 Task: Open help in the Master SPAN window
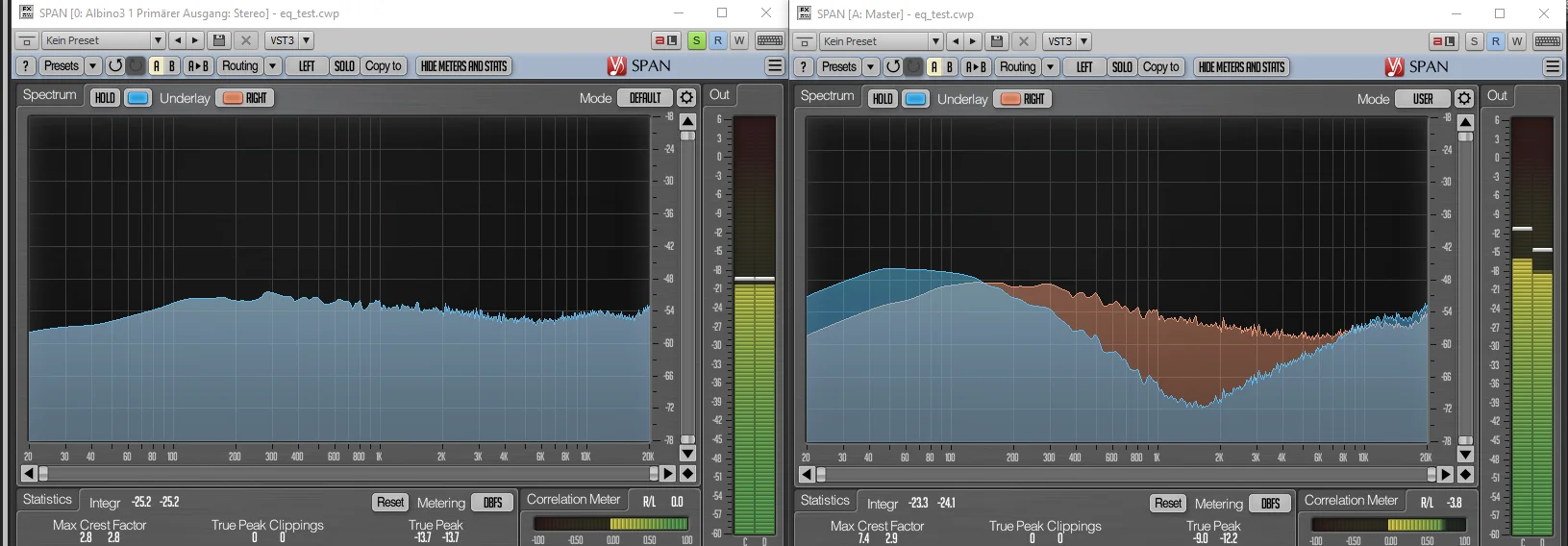click(x=804, y=67)
